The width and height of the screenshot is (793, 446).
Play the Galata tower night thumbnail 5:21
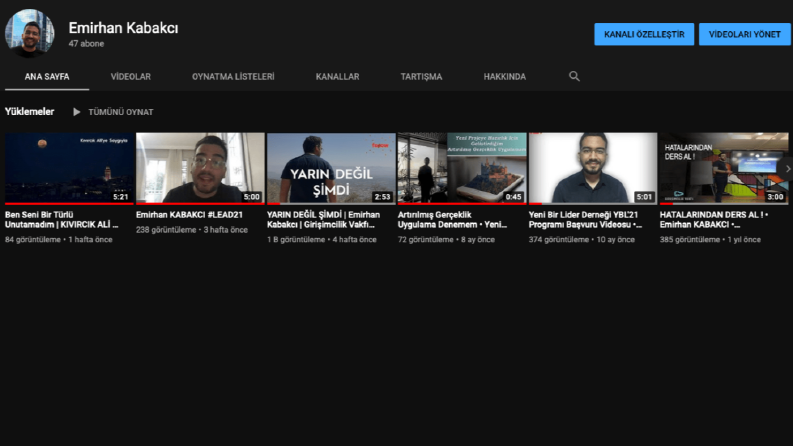tap(69, 168)
